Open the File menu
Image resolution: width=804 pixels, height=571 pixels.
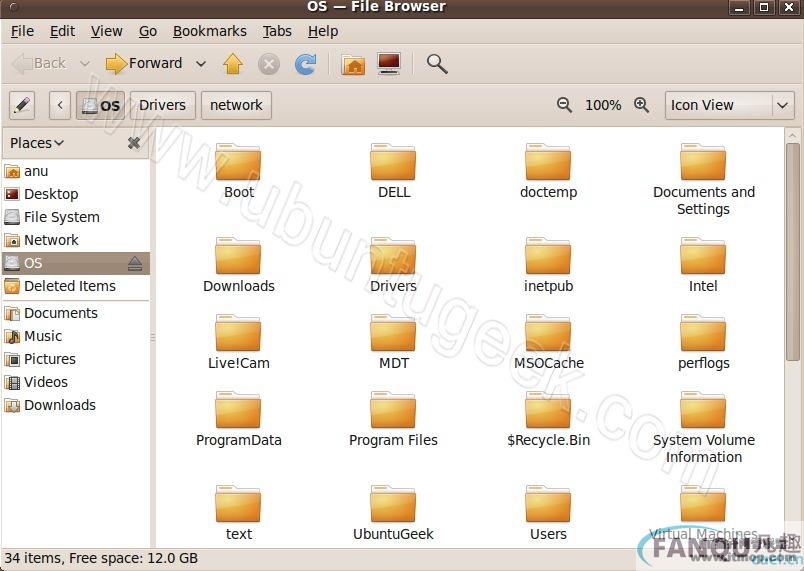[x=22, y=32]
